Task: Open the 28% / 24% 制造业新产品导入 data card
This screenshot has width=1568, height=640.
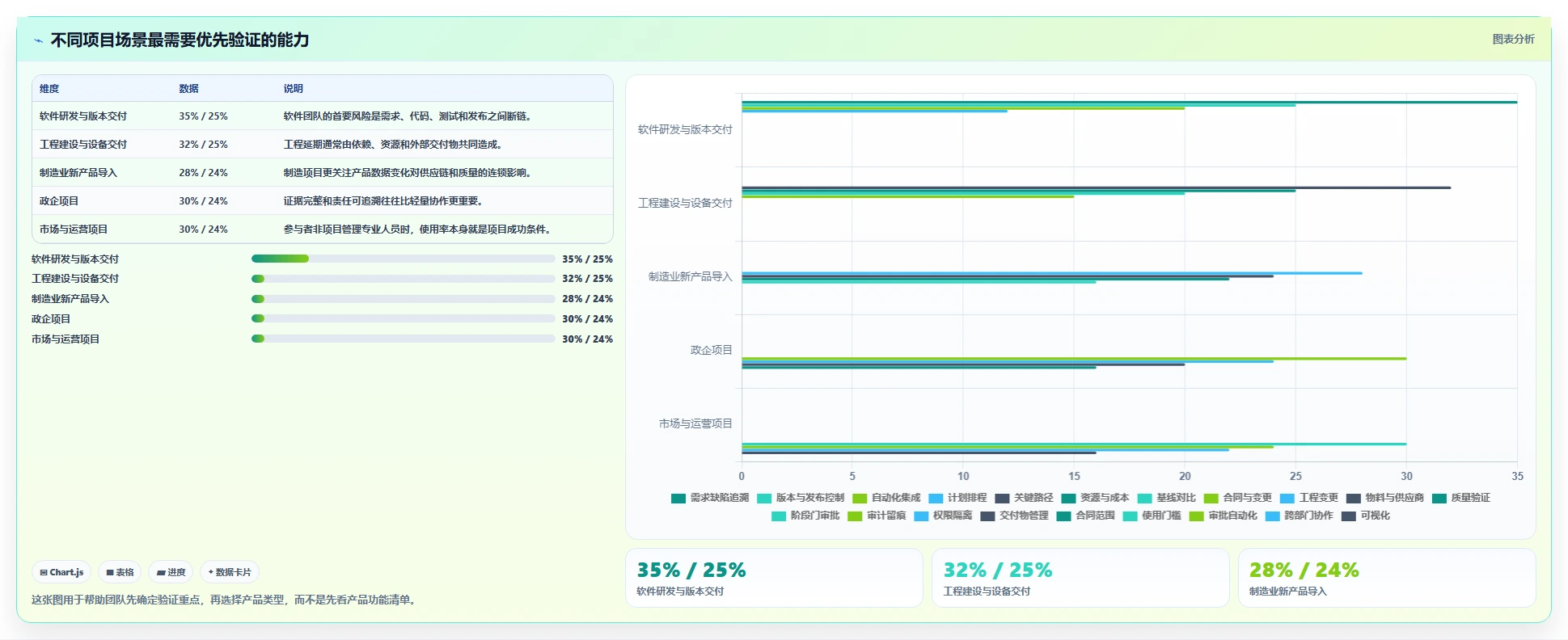Action: [x=1387, y=578]
